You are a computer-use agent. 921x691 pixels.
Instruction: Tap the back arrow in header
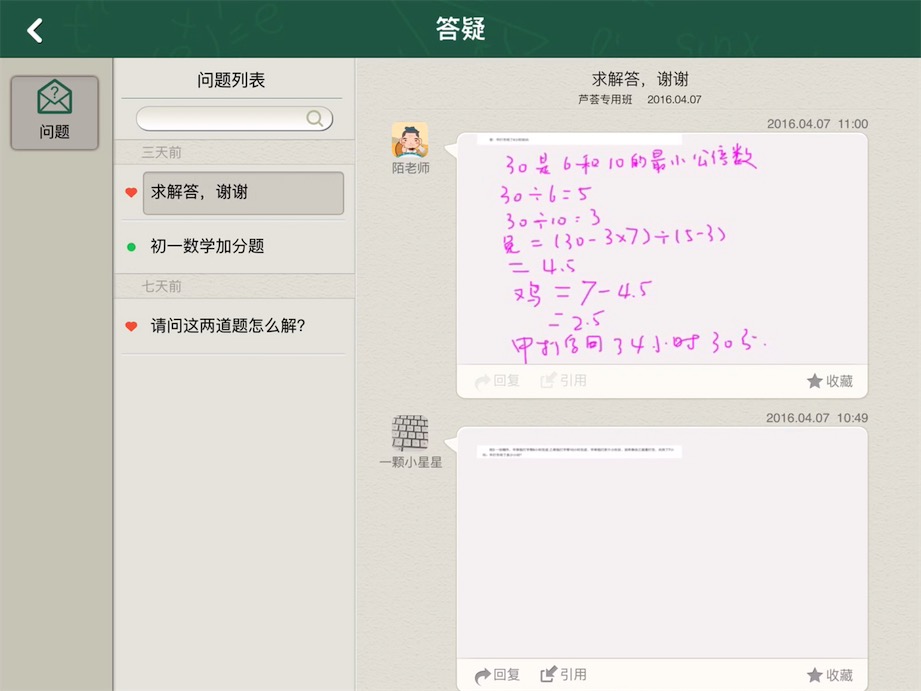[35, 30]
